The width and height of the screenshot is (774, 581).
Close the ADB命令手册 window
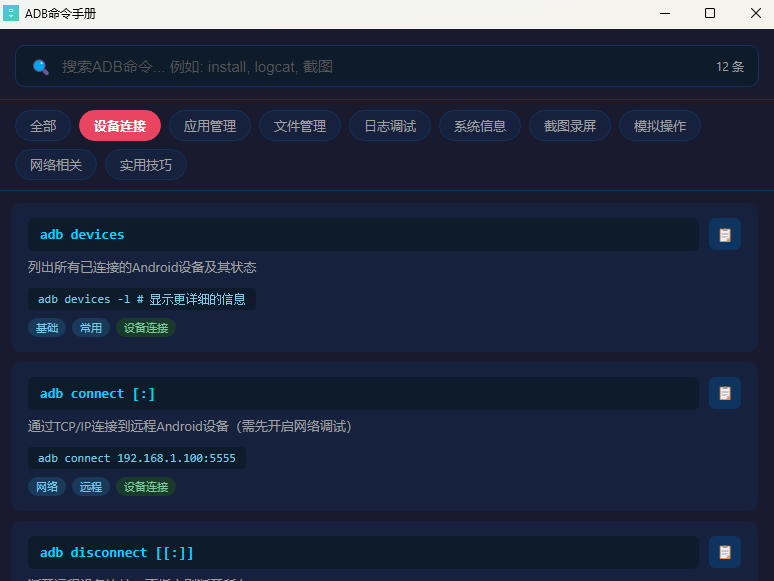(x=756, y=13)
